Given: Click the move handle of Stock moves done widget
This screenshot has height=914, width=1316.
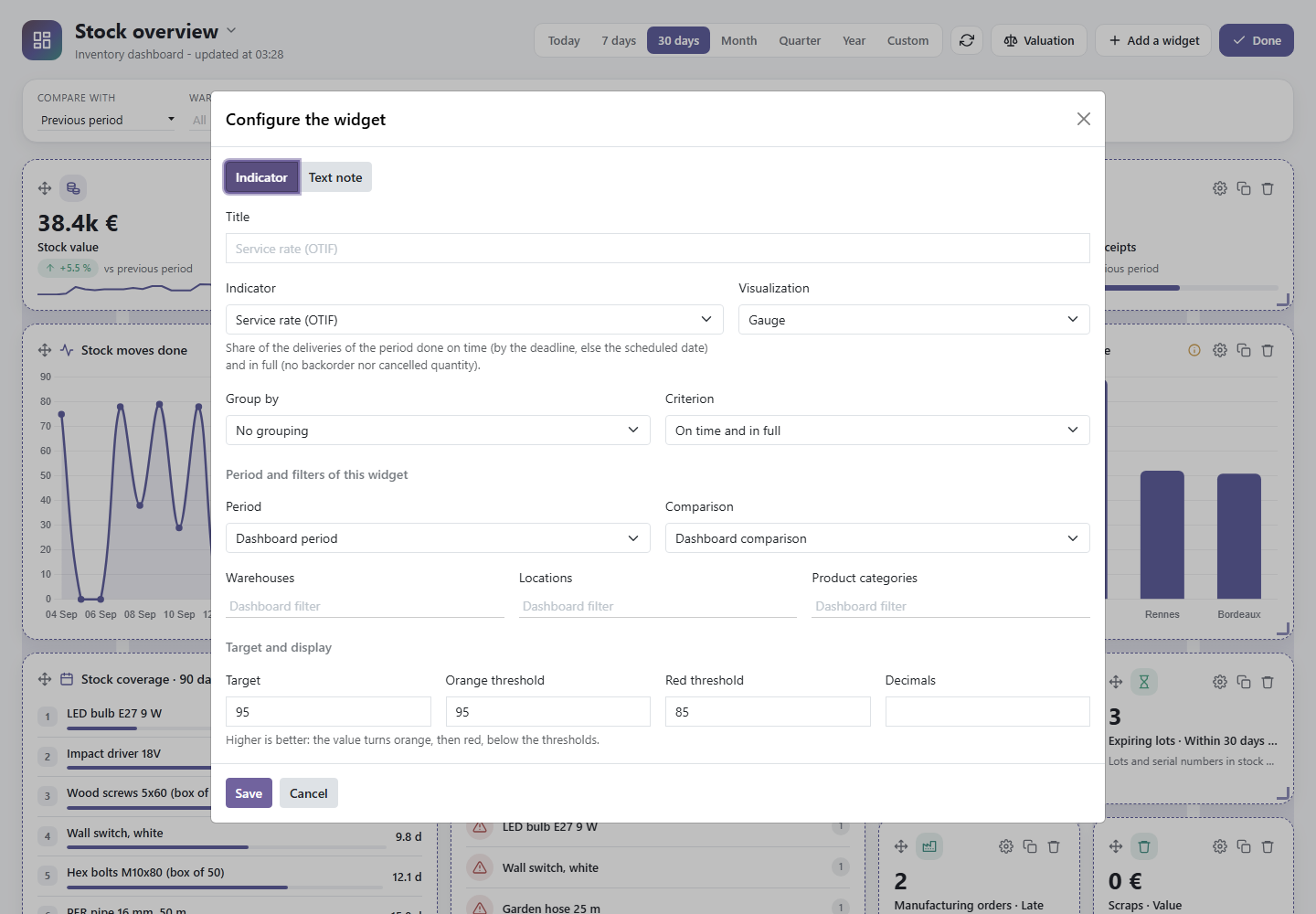Looking at the screenshot, I should pyautogui.click(x=45, y=350).
